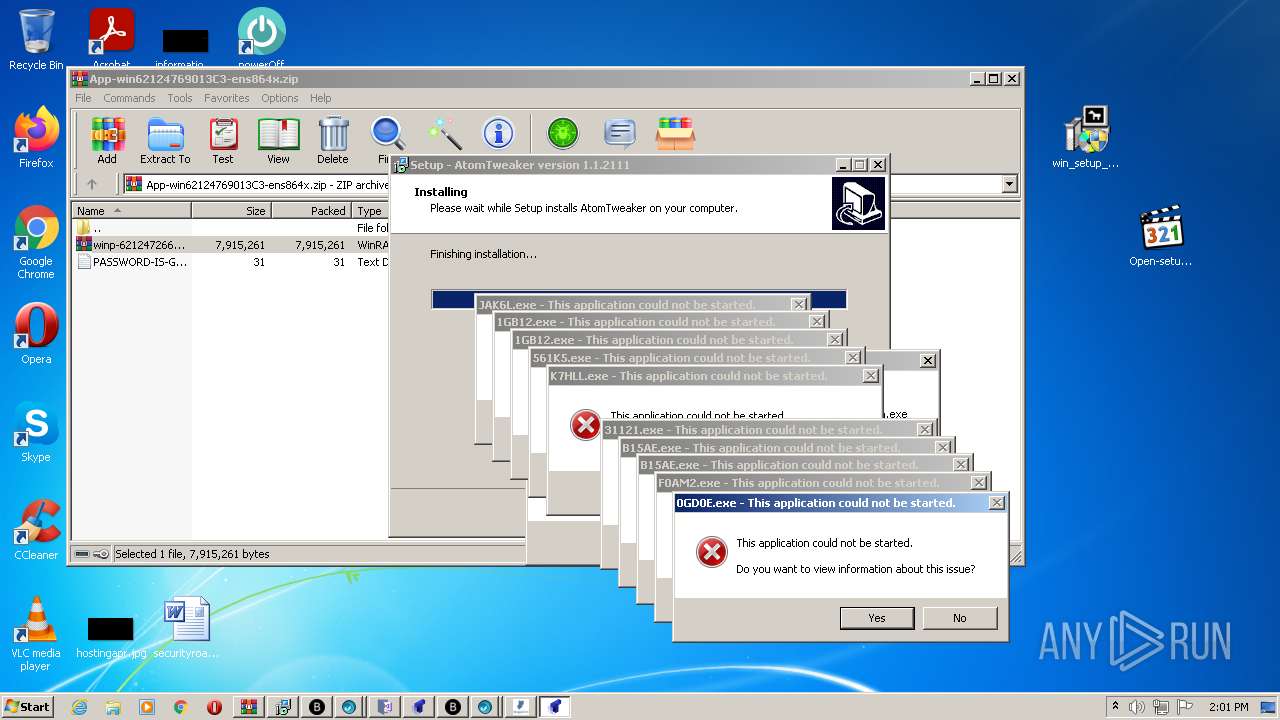The height and width of the screenshot is (720, 1280).
Task: Select the win_setup_... desktop icon
Action: 1086,138
